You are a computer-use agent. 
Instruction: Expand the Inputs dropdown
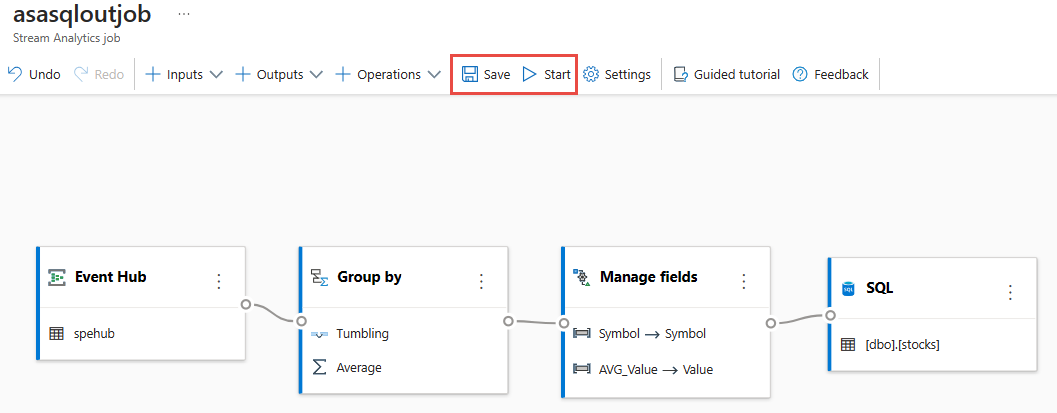point(184,75)
